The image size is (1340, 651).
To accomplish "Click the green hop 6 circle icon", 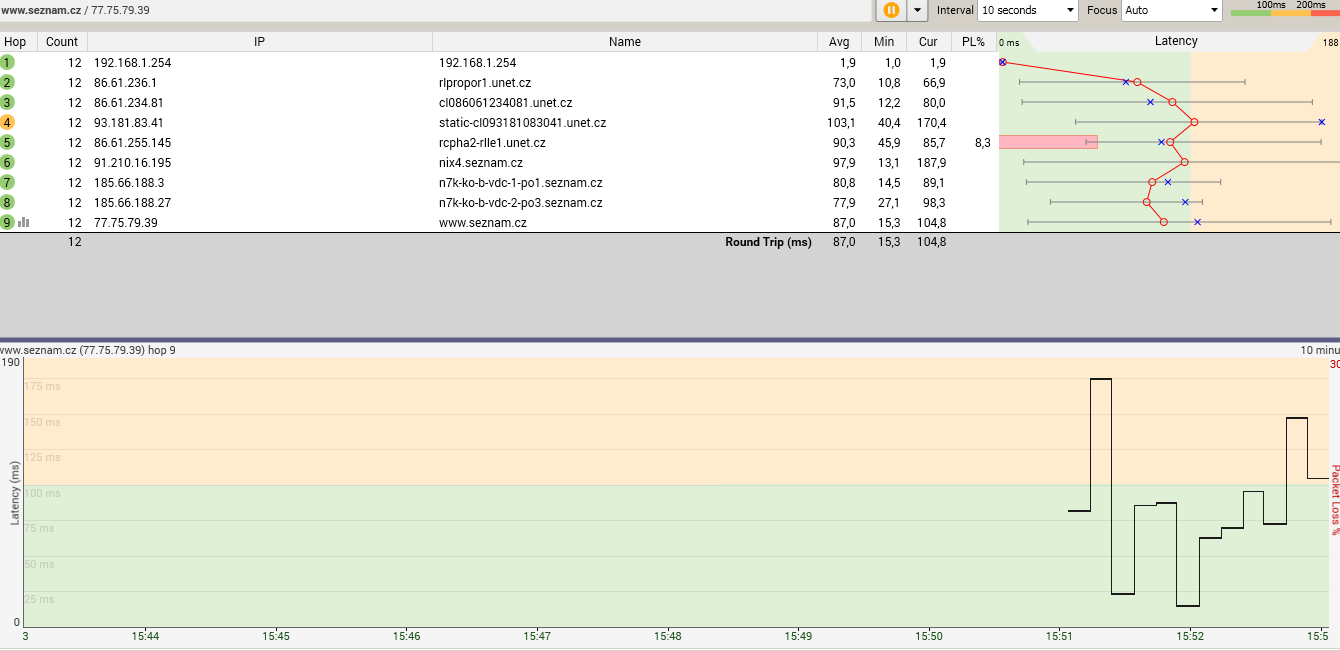I will tap(8, 162).
